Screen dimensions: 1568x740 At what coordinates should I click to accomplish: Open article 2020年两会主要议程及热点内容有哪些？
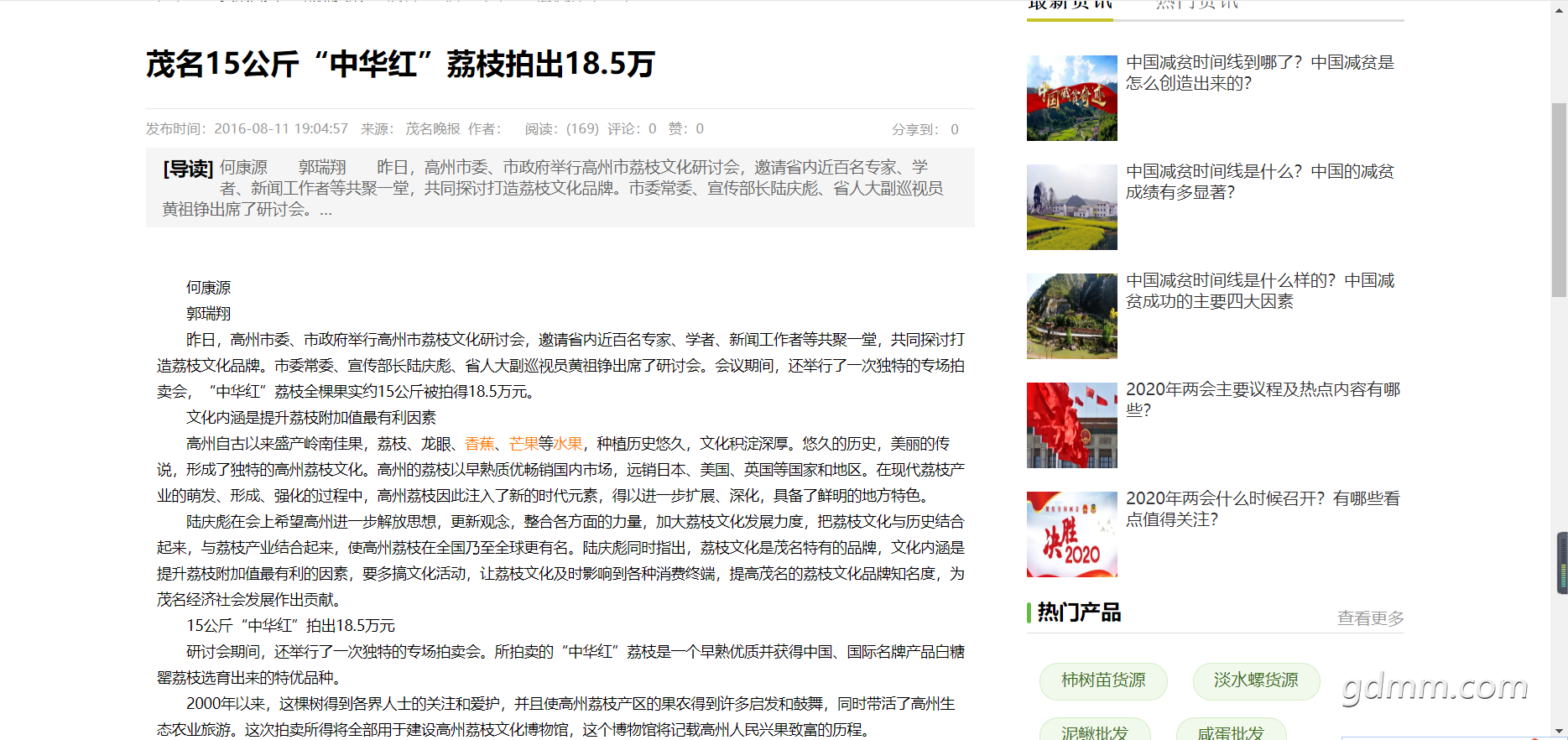1263,400
